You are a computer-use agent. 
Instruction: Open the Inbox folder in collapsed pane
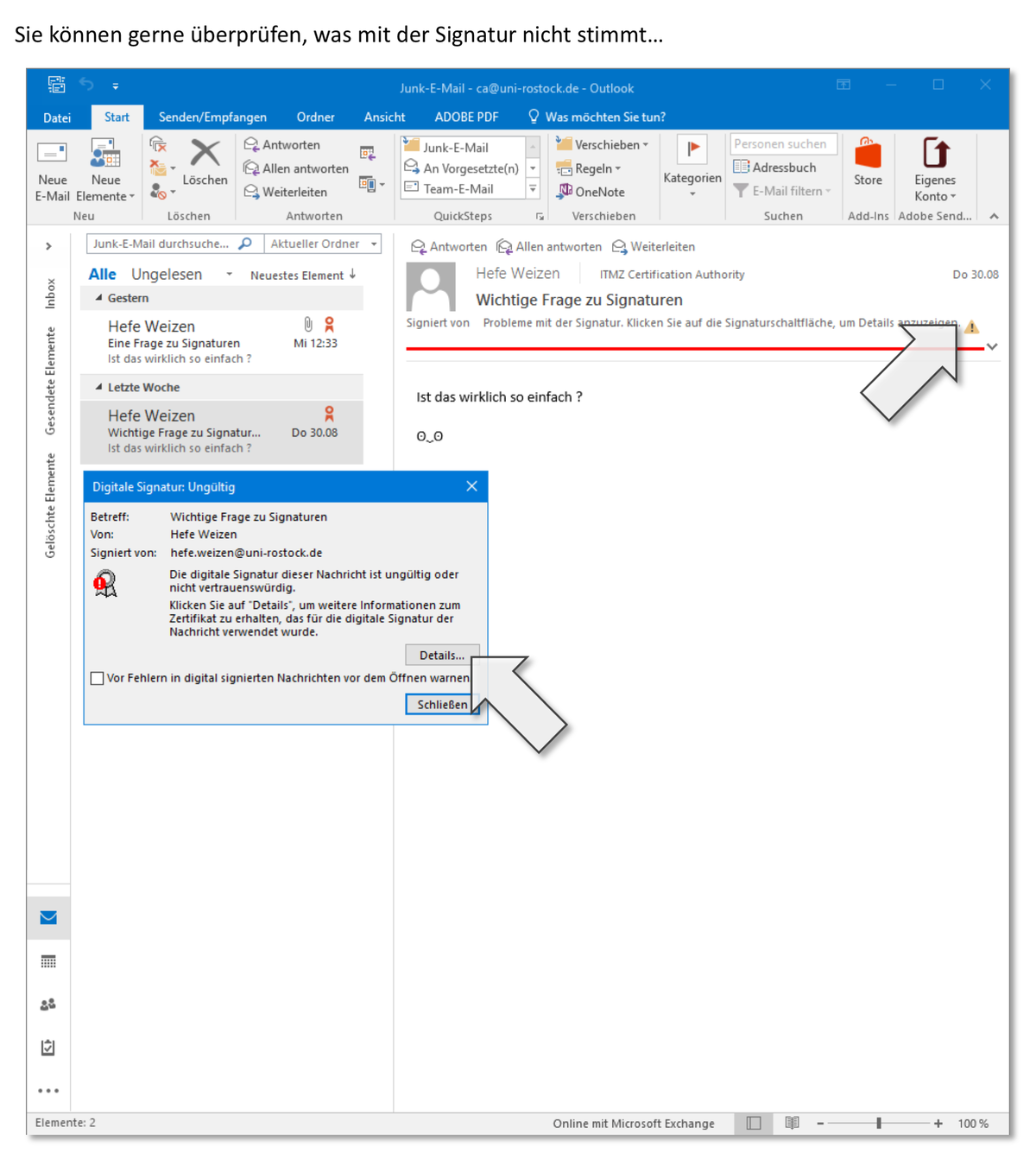coord(50,294)
